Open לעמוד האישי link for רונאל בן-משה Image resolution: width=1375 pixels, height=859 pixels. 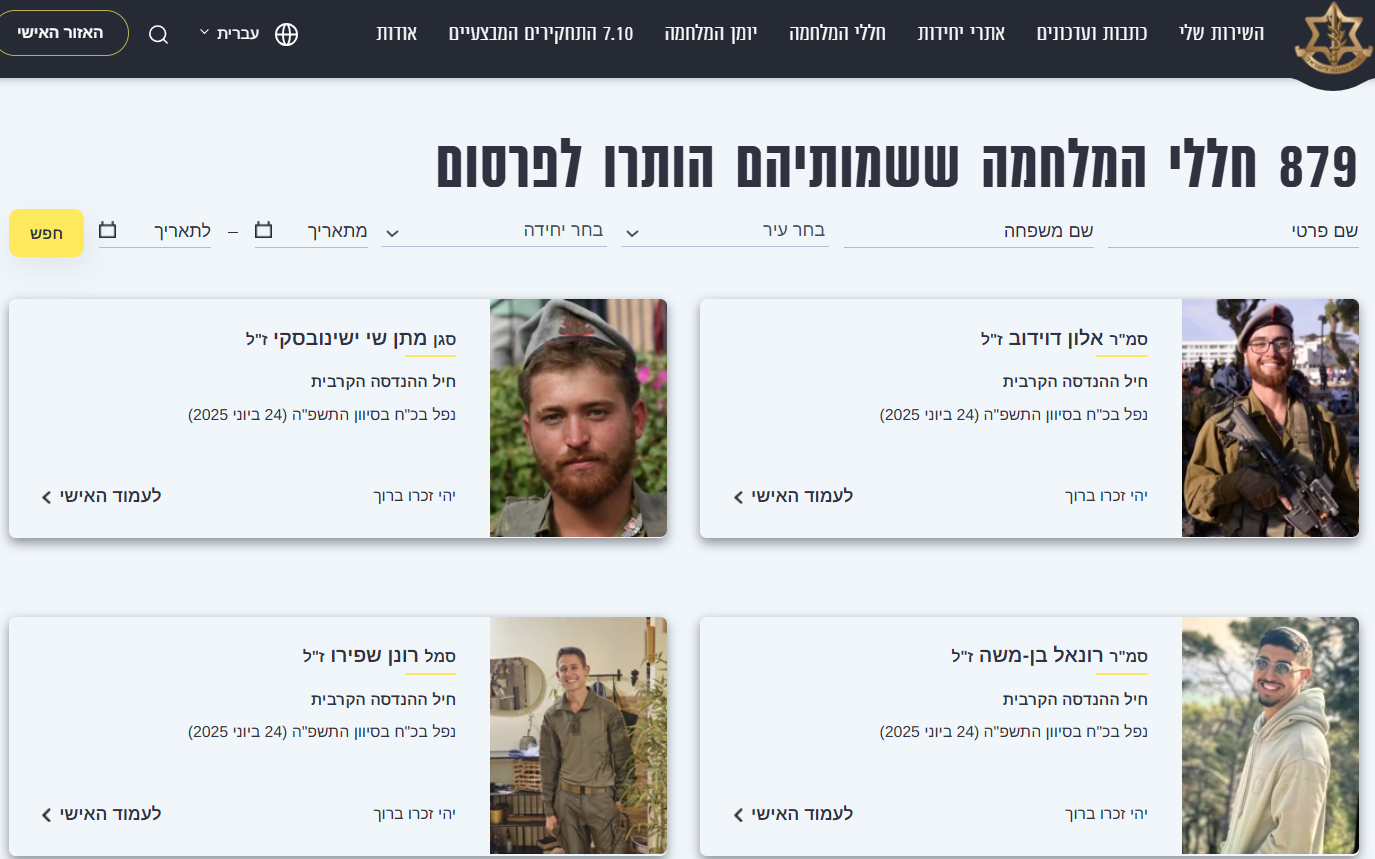tap(793, 814)
